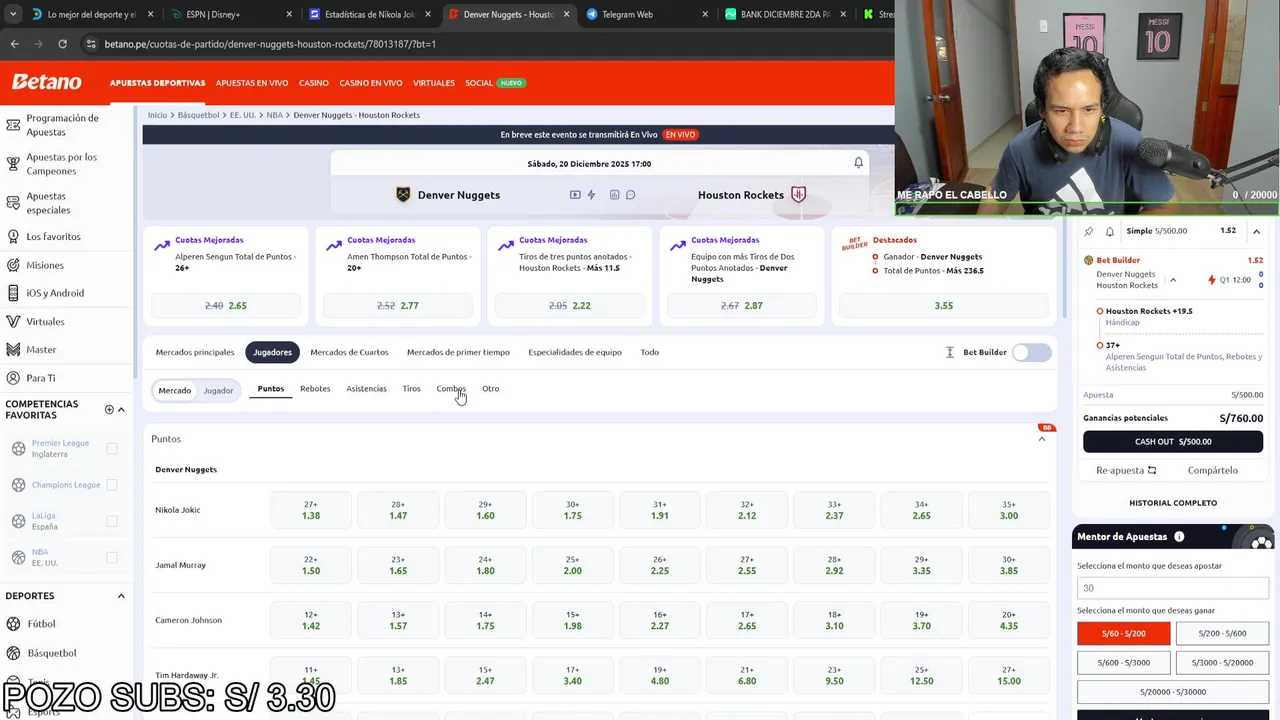
Task: Collapse the Simple bet slip chevron
Action: click(1256, 231)
